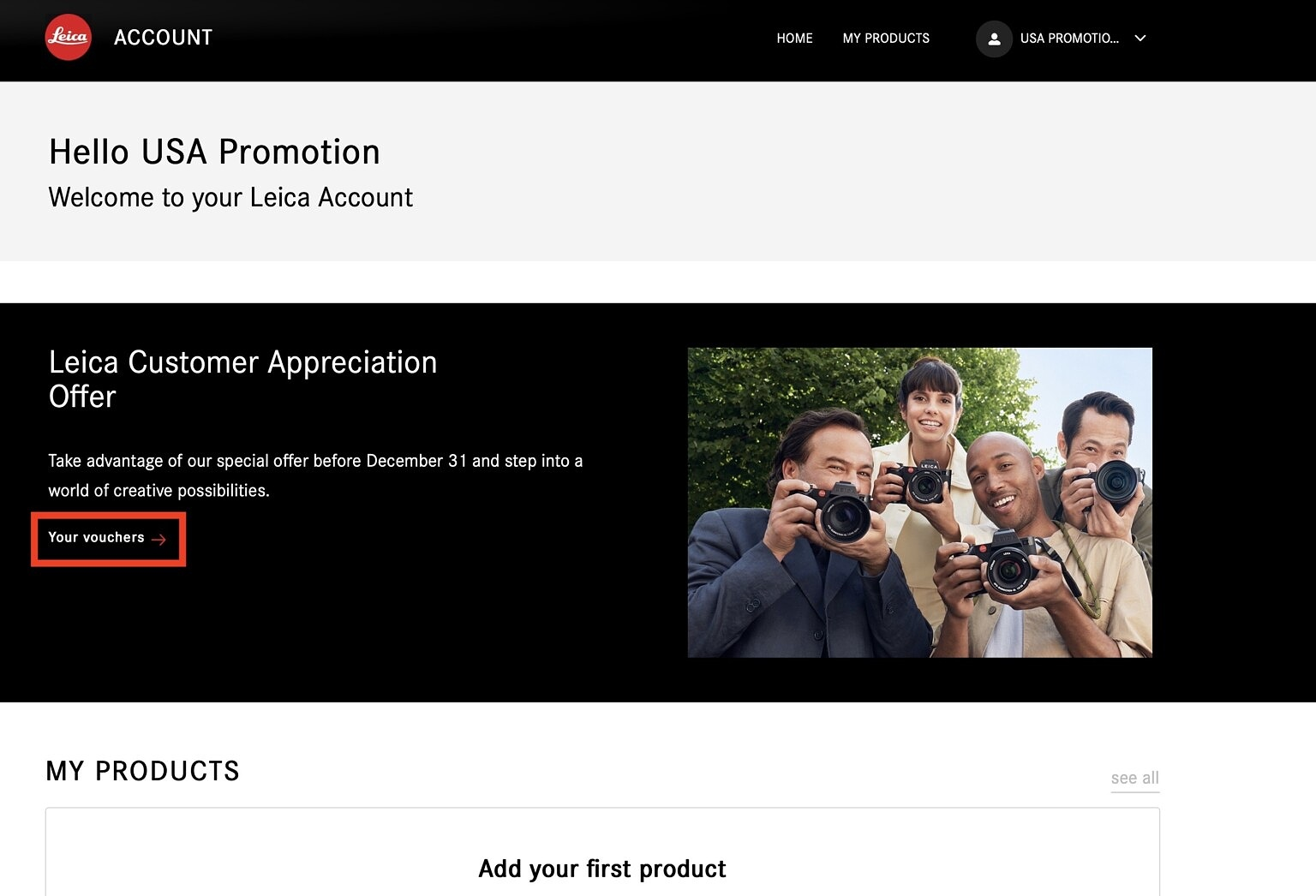The height and width of the screenshot is (896, 1316).
Task: Open the Your vouchers link
Action: [108, 539]
